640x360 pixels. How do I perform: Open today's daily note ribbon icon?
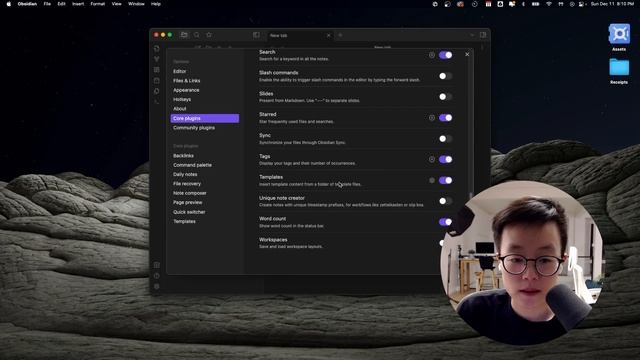tap(157, 80)
